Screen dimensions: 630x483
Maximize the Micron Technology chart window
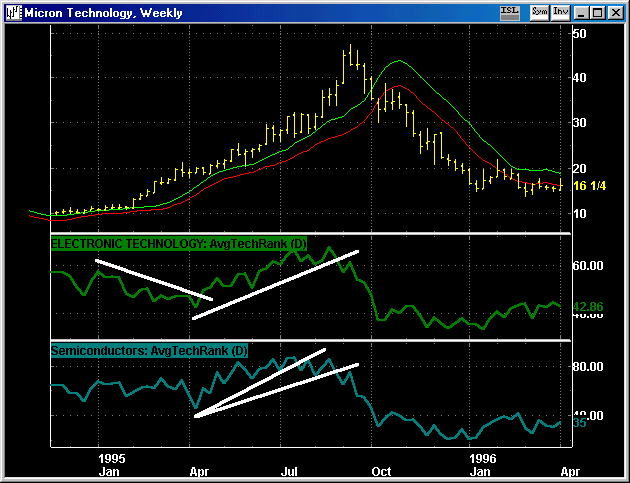click(597, 13)
